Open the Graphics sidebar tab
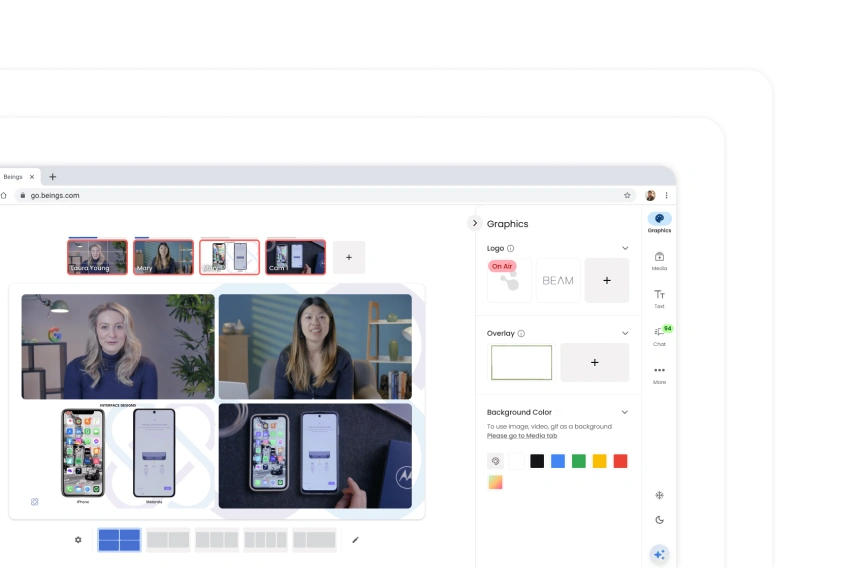This screenshot has height=568, width=843. [x=659, y=222]
